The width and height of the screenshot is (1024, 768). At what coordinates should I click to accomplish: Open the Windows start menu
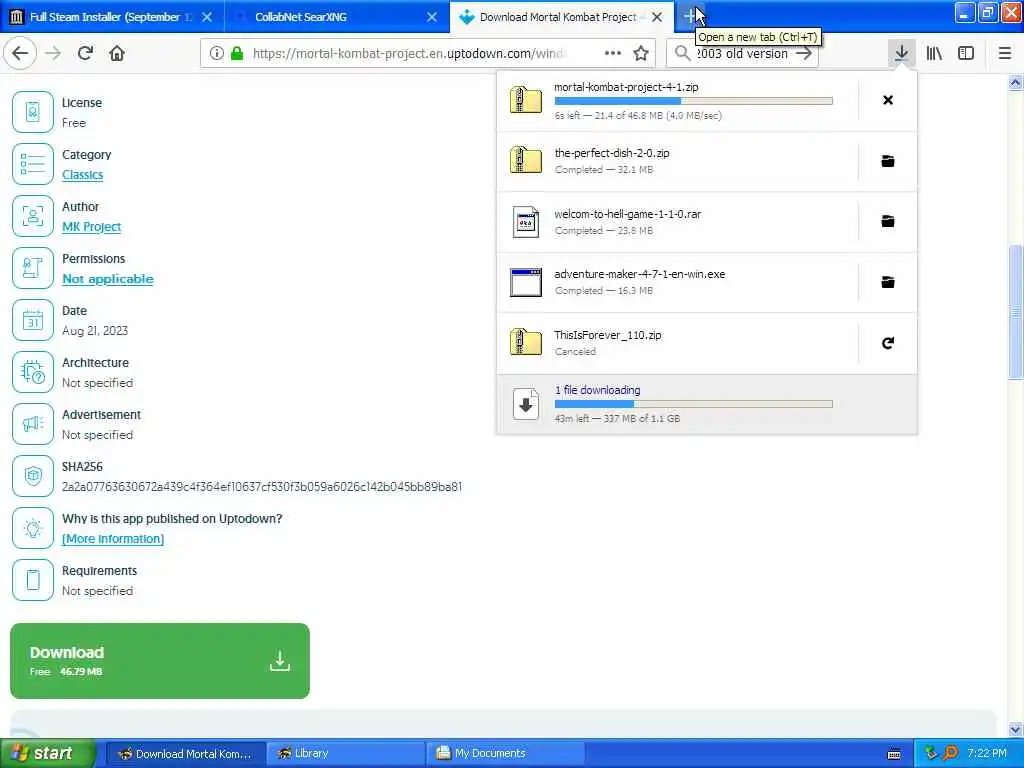click(x=47, y=753)
